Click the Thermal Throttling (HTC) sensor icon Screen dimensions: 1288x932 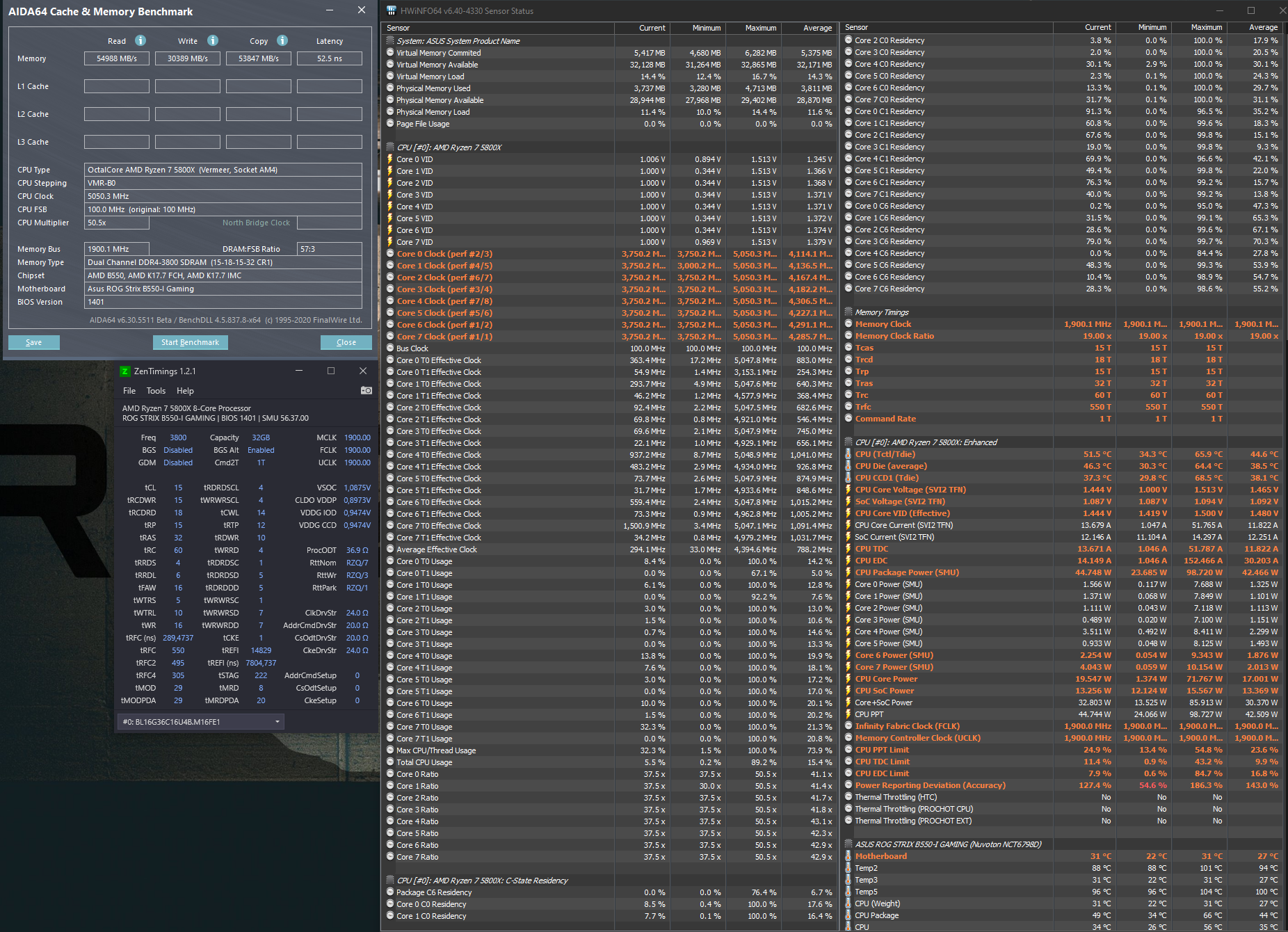(x=848, y=797)
